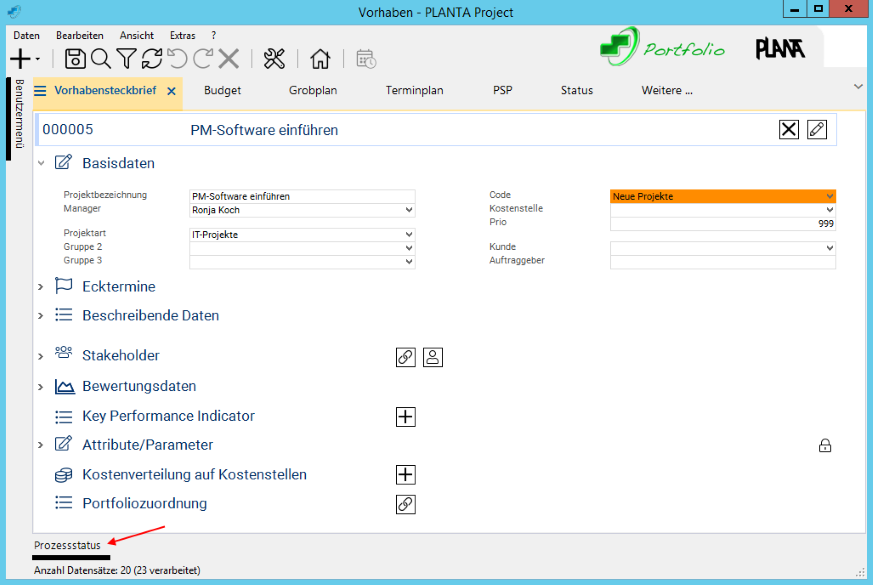Click the Stakeholder link button

pos(405,357)
